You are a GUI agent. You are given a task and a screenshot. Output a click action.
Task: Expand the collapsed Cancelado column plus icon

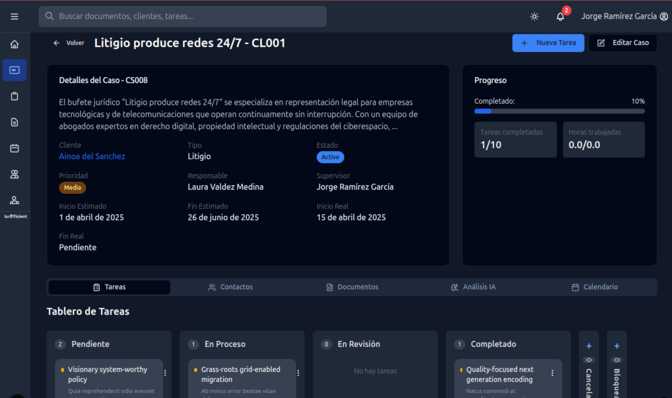coord(589,346)
